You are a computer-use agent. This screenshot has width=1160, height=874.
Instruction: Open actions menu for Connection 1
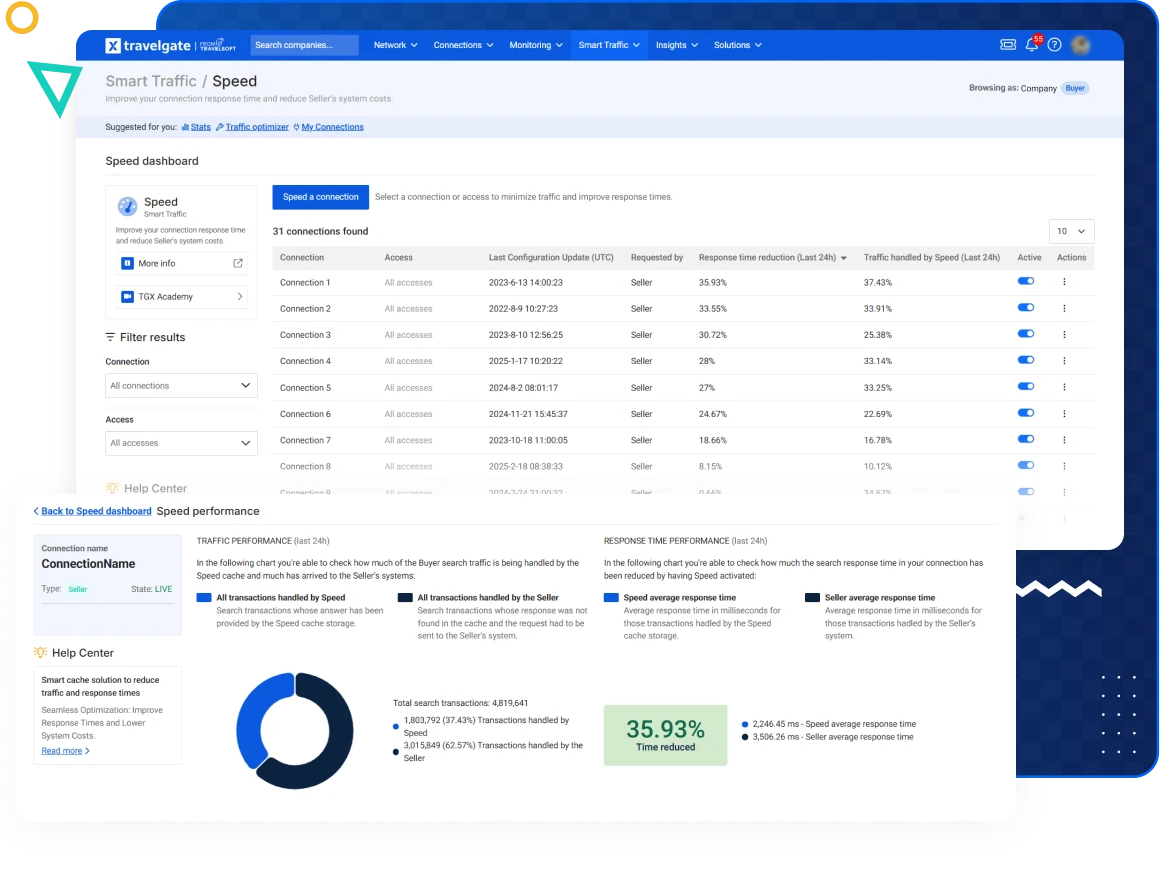click(x=1064, y=283)
